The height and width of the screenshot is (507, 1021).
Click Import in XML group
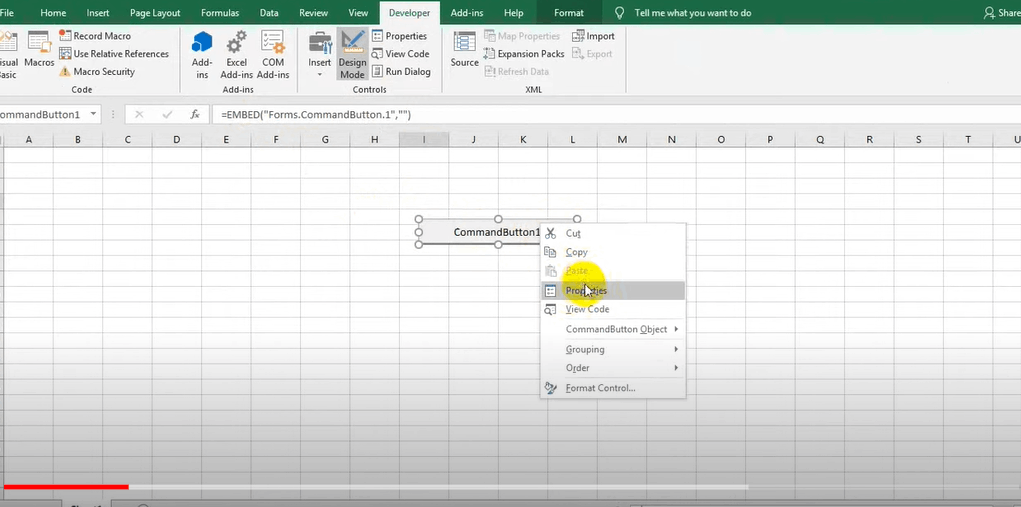point(593,36)
